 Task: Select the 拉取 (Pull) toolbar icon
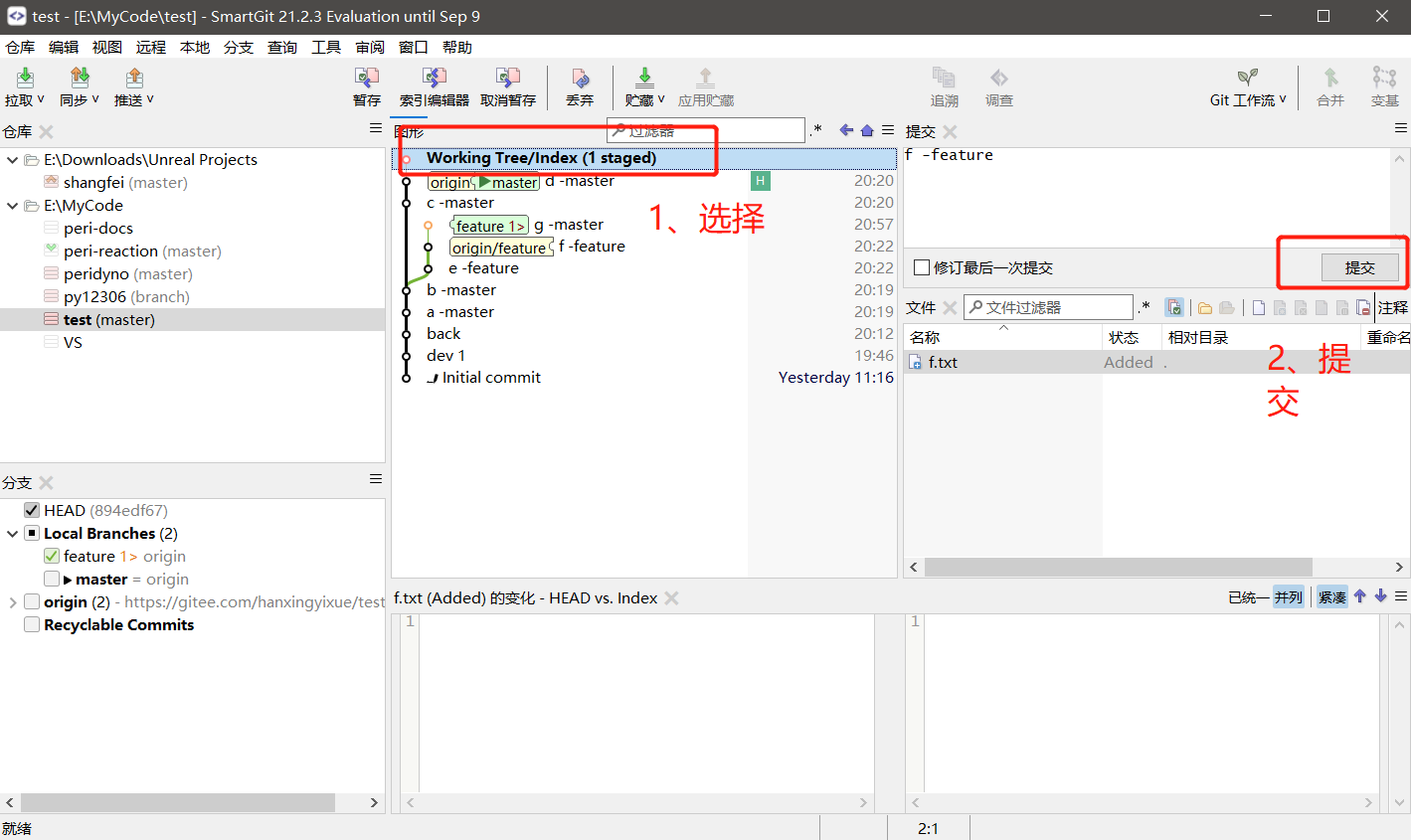coord(20,87)
